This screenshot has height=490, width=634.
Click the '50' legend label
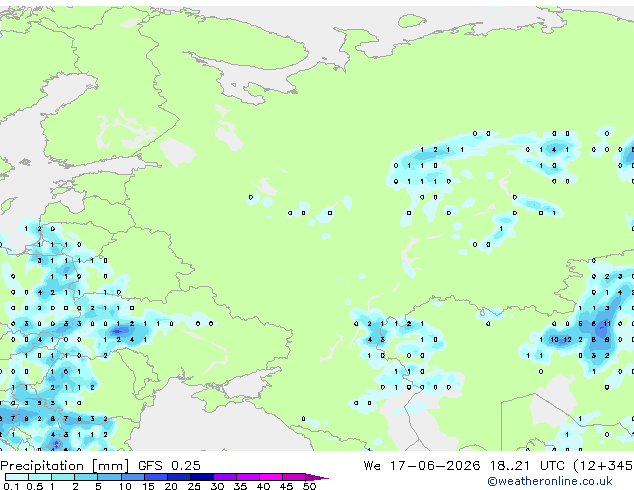pos(309,486)
